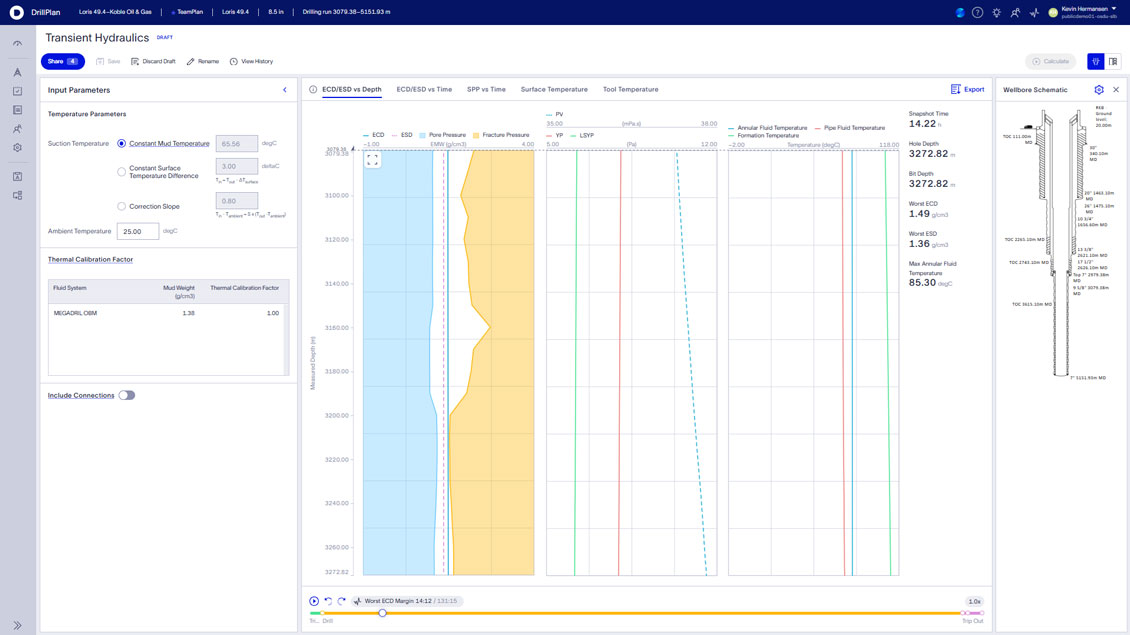Click the fullscreen expand icon on chart
The height and width of the screenshot is (635, 1130).
click(x=373, y=160)
